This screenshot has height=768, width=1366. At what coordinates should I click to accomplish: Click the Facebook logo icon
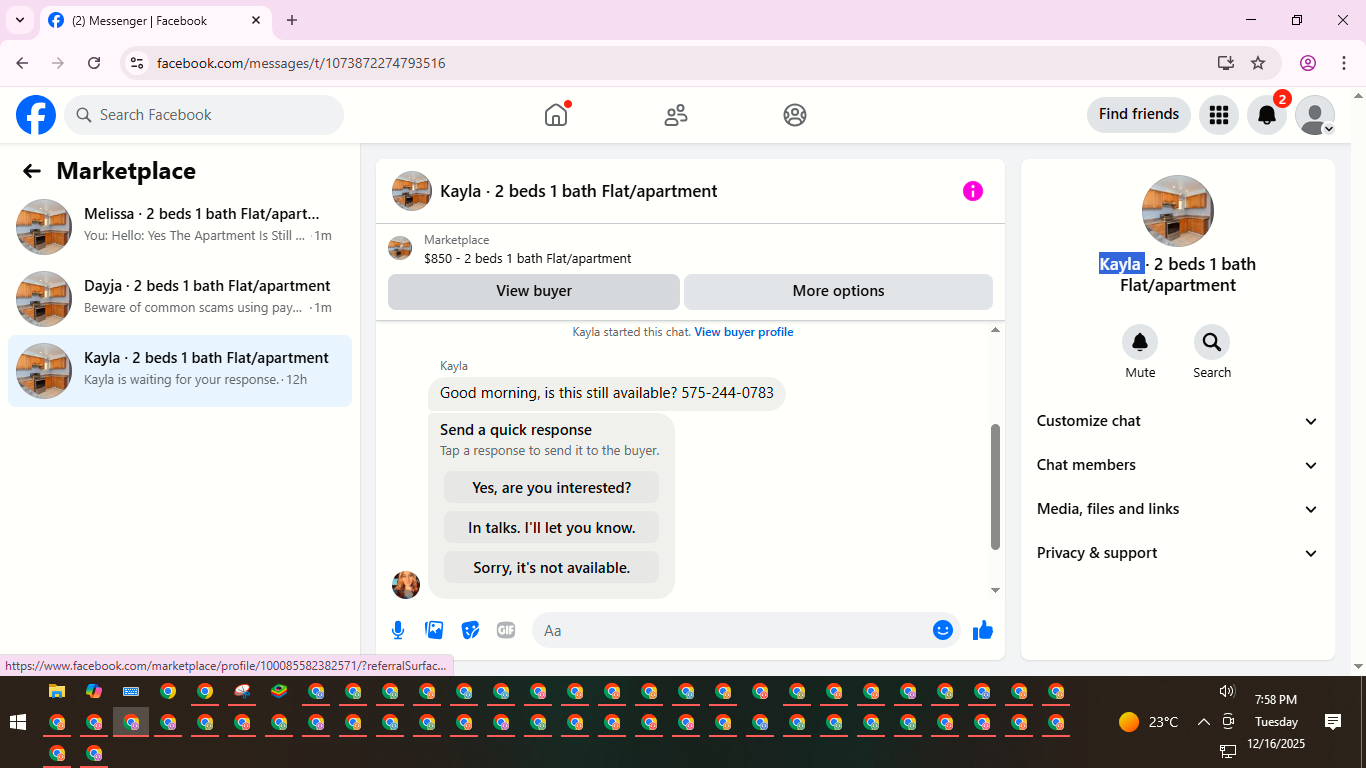[36, 115]
